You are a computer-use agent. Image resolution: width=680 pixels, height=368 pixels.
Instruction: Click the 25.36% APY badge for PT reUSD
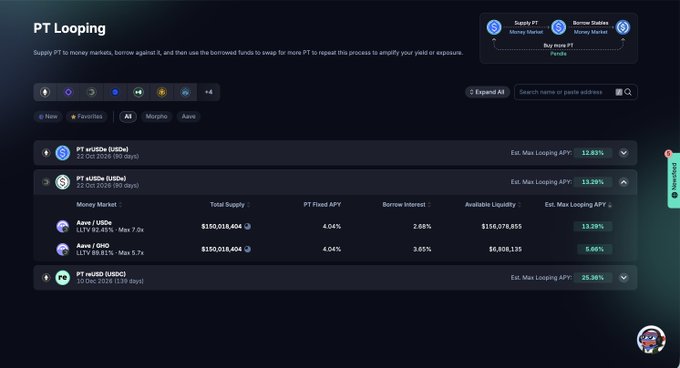click(592, 277)
